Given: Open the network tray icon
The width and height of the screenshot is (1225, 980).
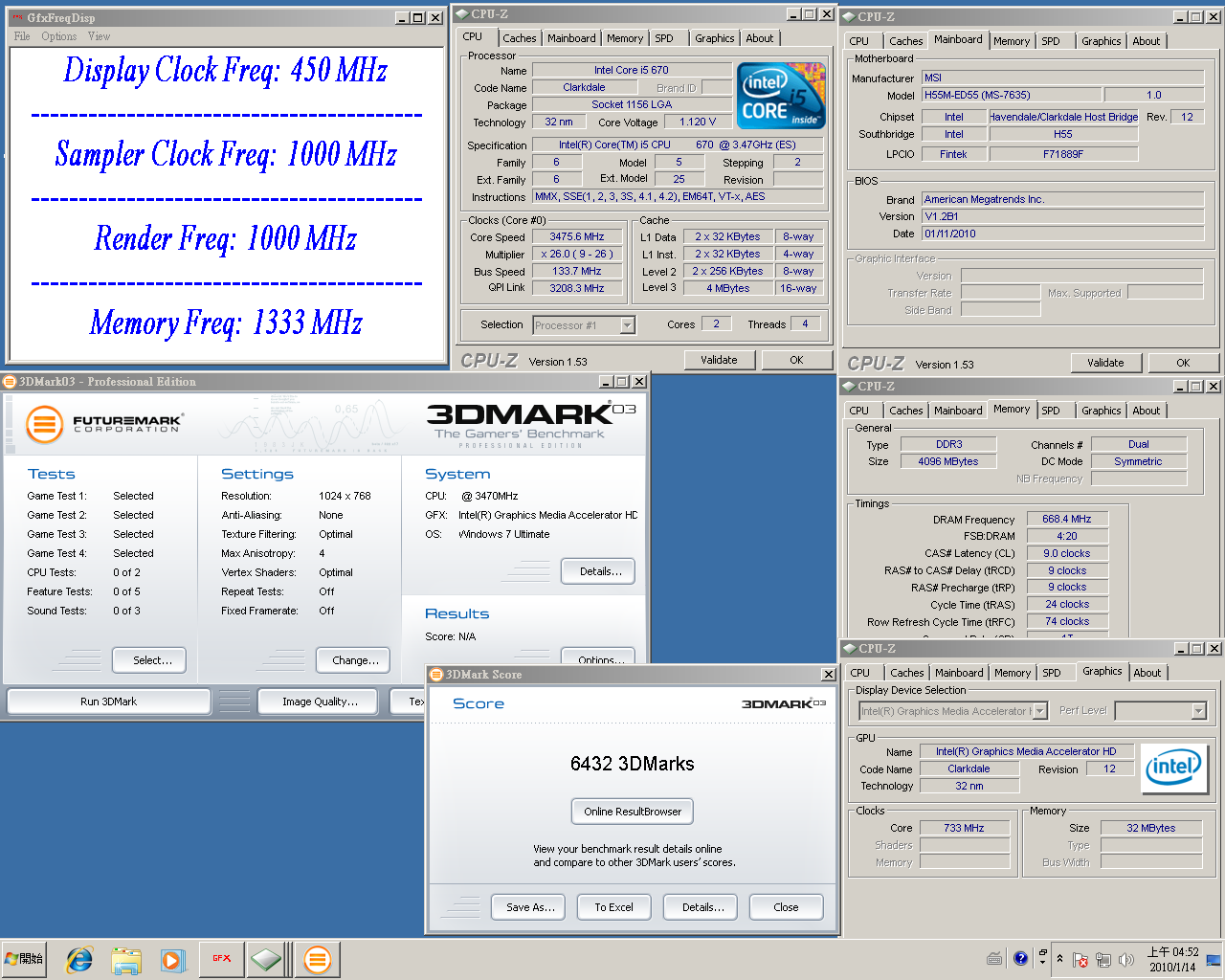Looking at the screenshot, I should [x=1103, y=960].
